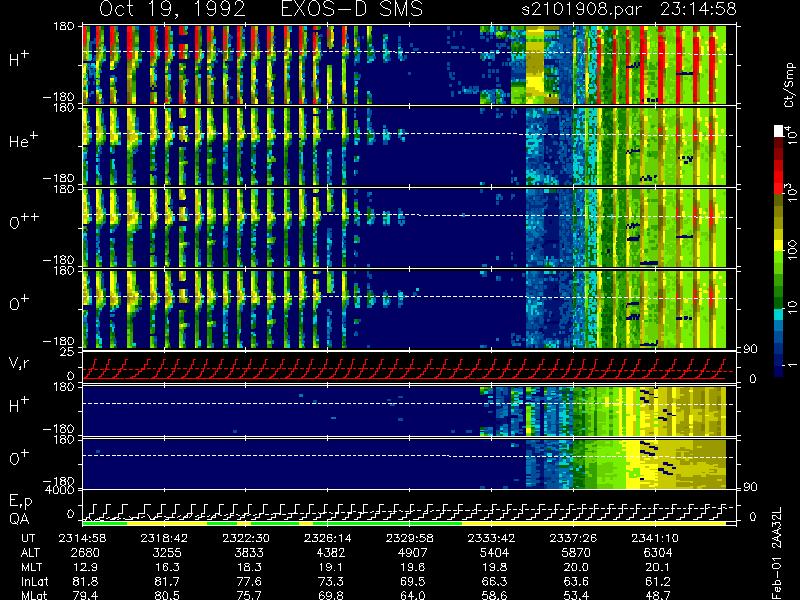
Task: Click UT value '2318:42'
Action: (164, 538)
